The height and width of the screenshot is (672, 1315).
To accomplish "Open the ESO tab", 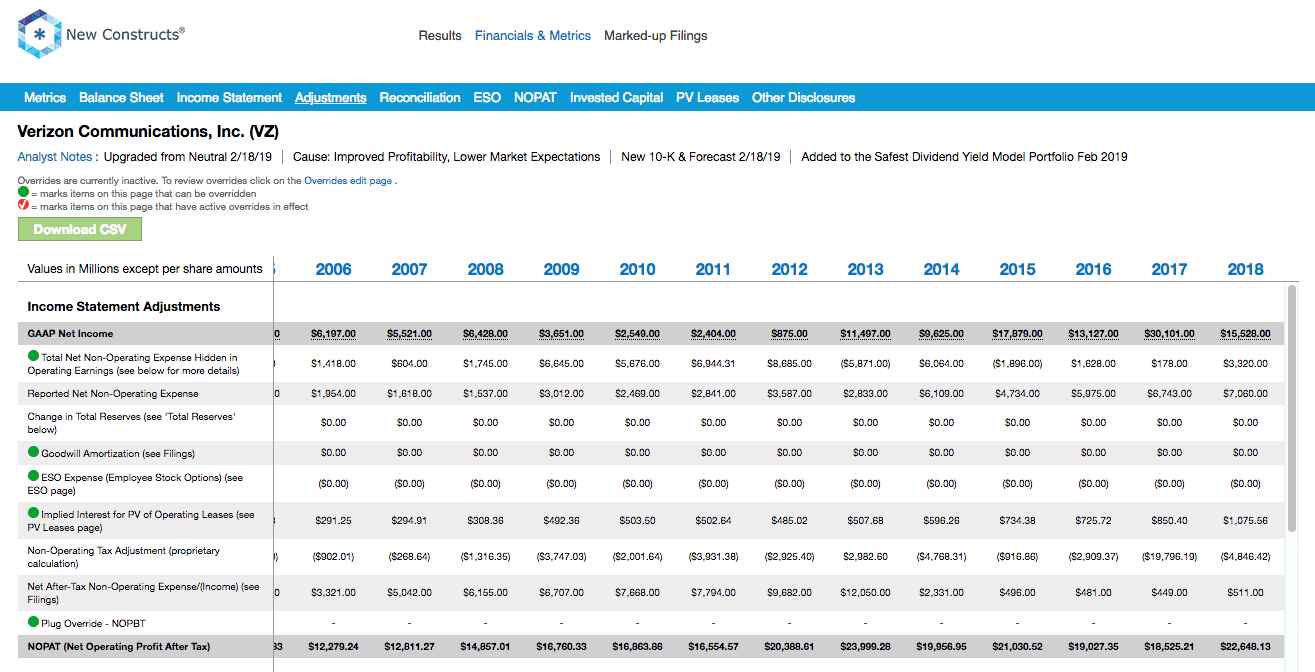I will 487,97.
